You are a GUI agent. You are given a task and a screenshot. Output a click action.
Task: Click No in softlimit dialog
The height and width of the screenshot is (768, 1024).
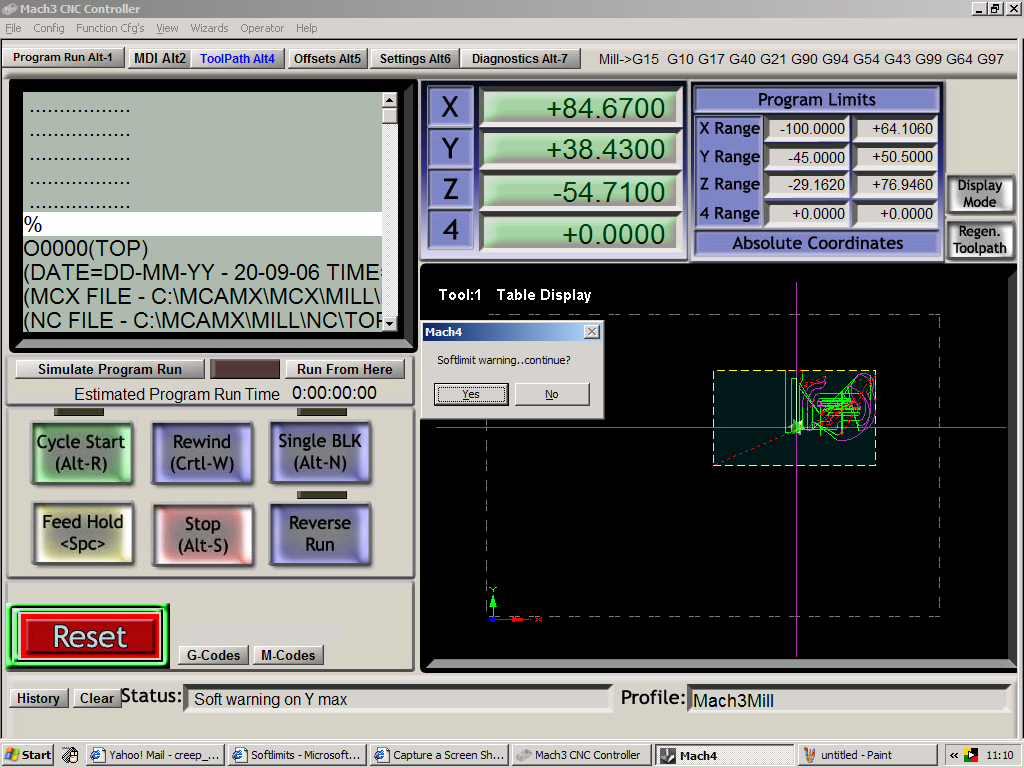click(x=552, y=394)
